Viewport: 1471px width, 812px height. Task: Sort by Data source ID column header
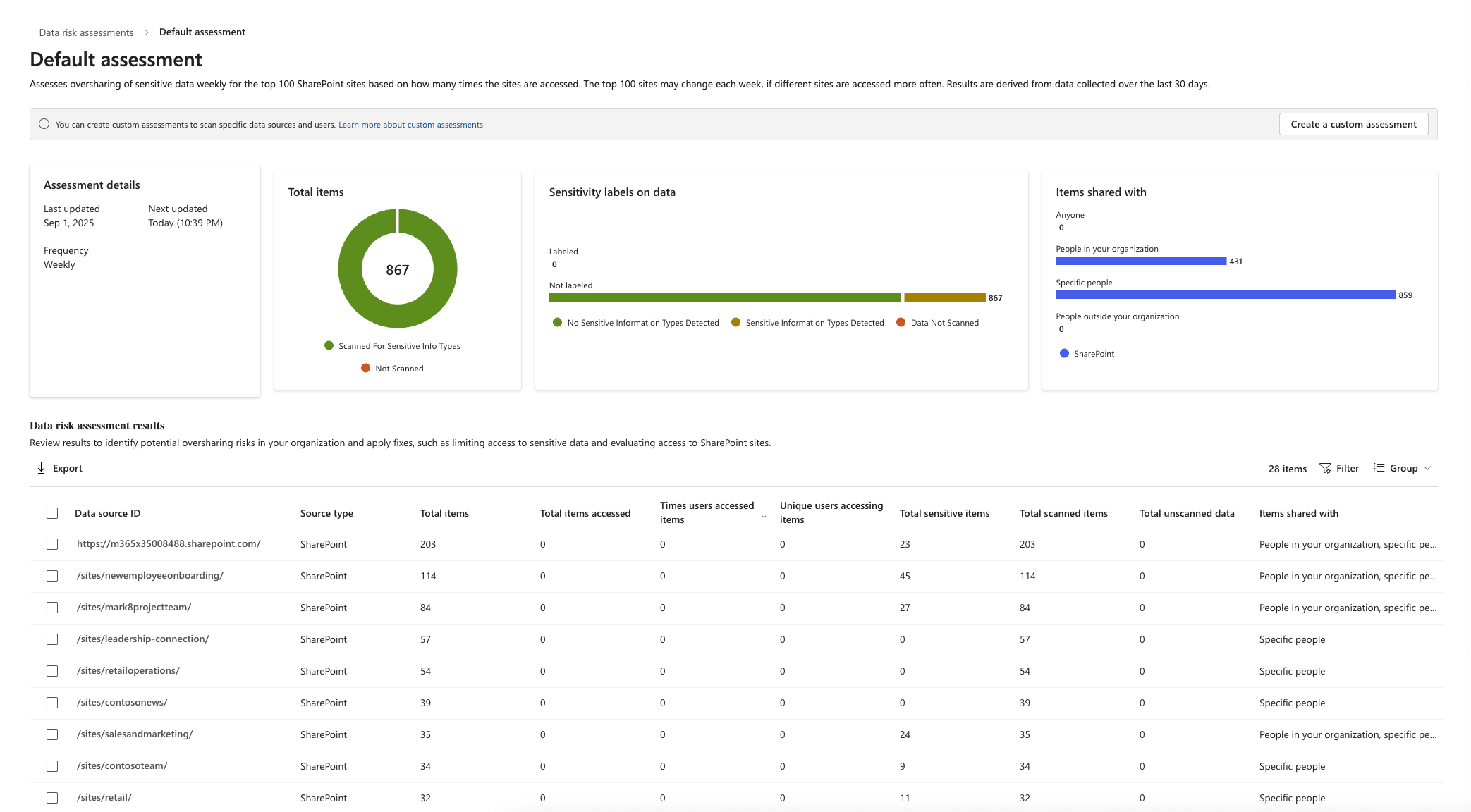click(107, 513)
